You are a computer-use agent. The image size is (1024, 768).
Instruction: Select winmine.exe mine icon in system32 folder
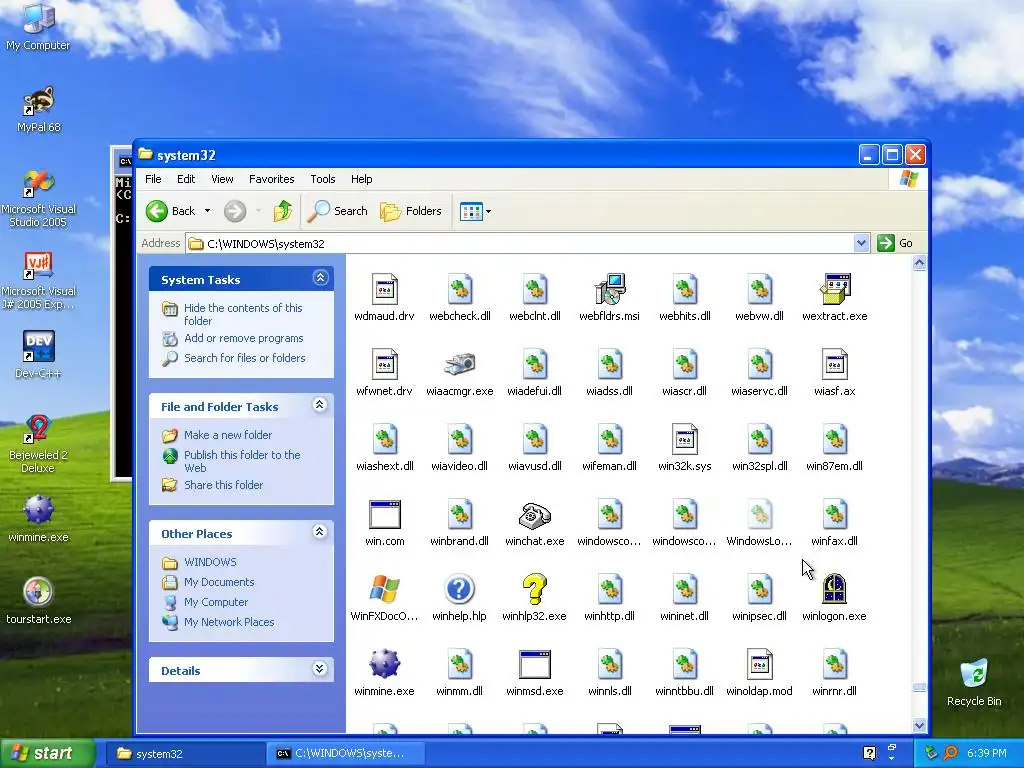click(x=384, y=664)
